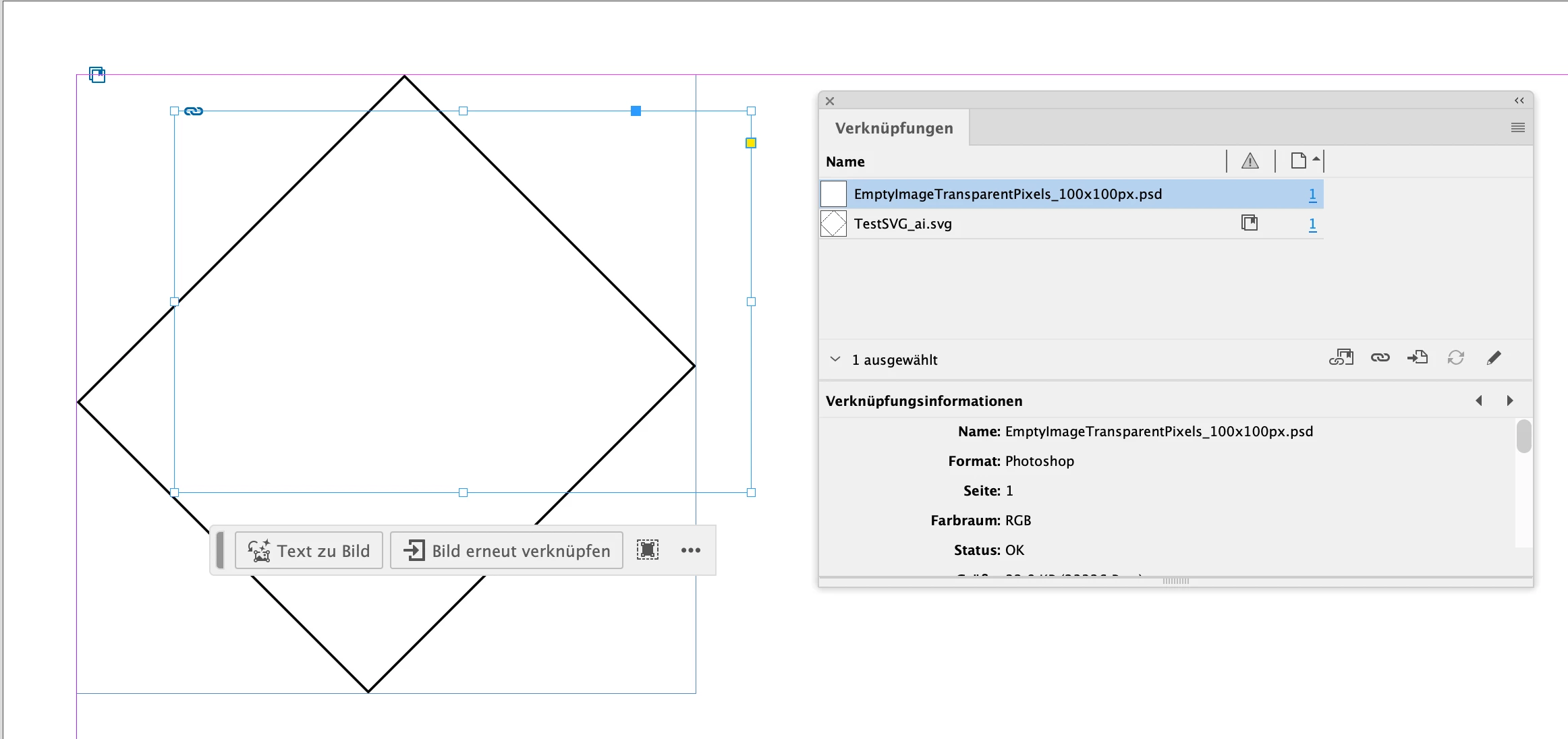Show next link with right arrow
Viewport: 1568px width, 739px height.
click(x=1509, y=401)
